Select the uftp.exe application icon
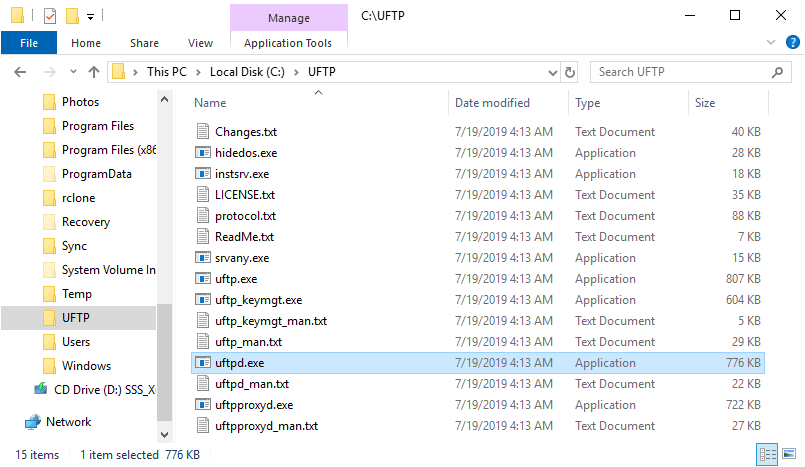This screenshot has width=805, height=467. click(x=203, y=279)
